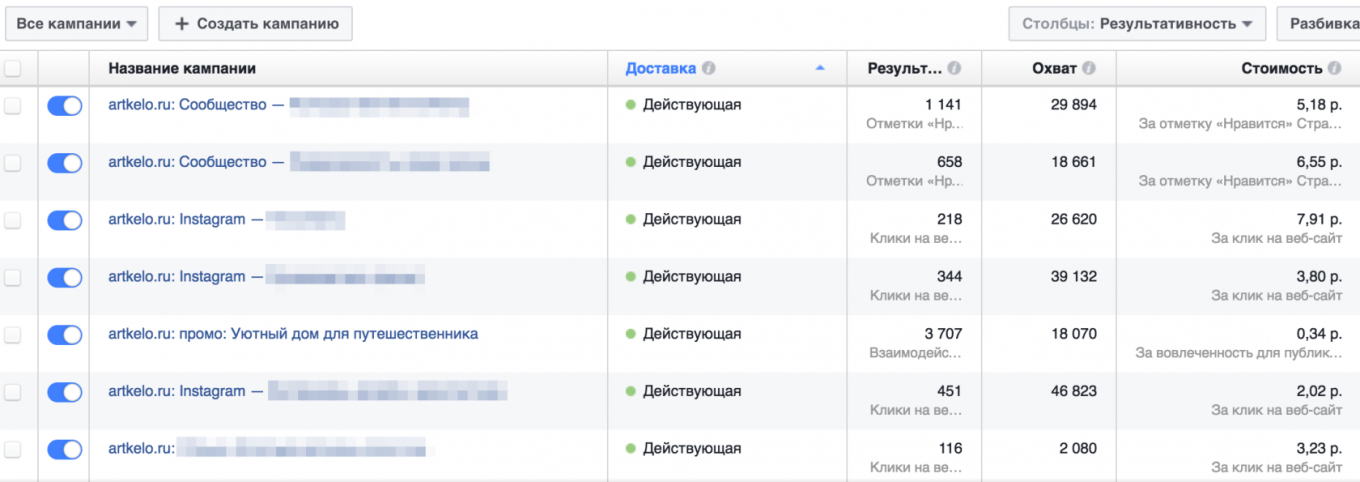Click info icon next to Доставка header
The image size is (1360, 482).
point(709,69)
